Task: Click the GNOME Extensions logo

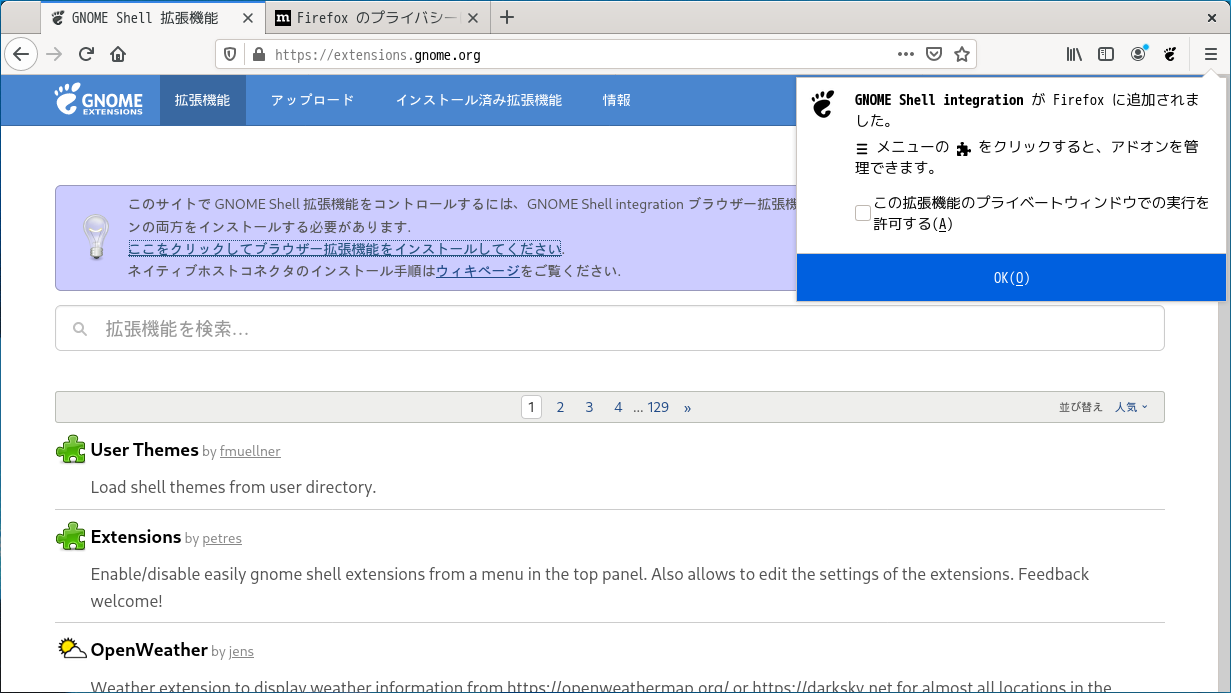Action: click(x=99, y=100)
